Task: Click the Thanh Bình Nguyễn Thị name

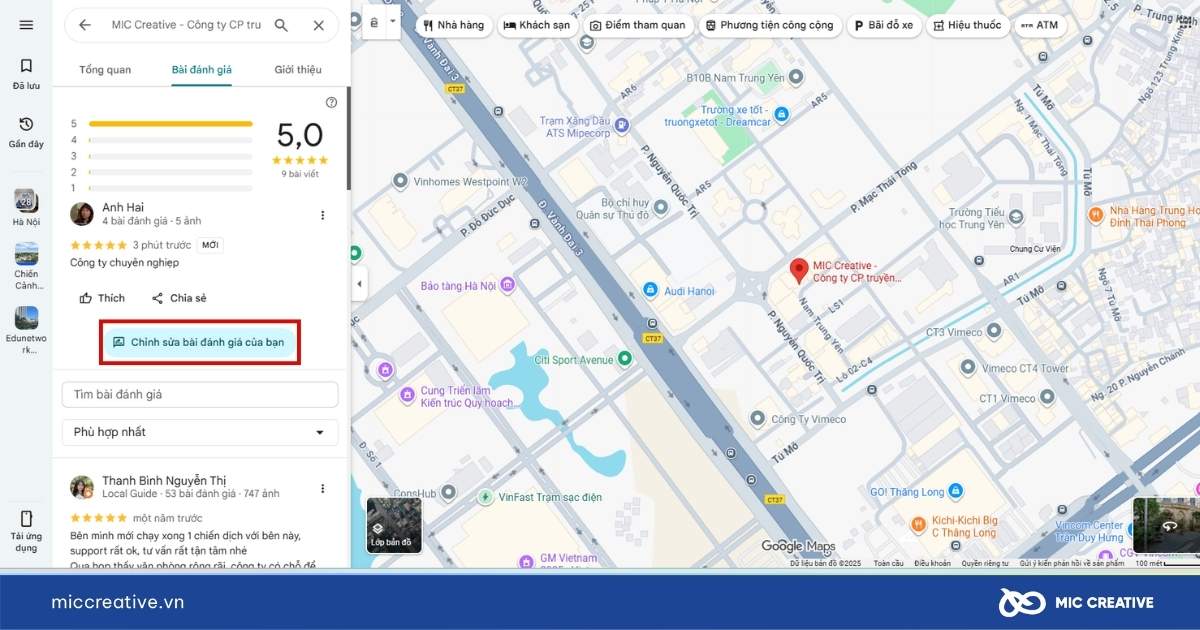Action: (x=164, y=481)
